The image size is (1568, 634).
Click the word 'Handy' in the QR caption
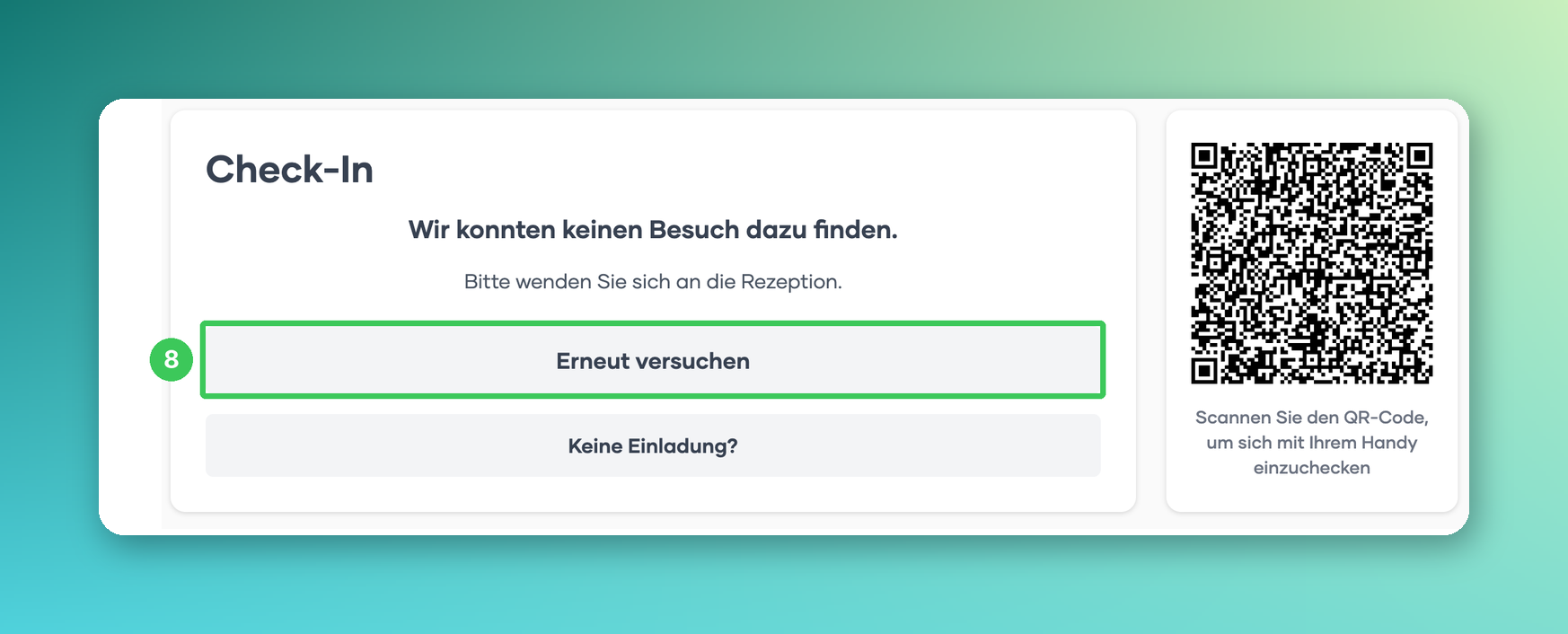pyautogui.click(x=1388, y=443)
